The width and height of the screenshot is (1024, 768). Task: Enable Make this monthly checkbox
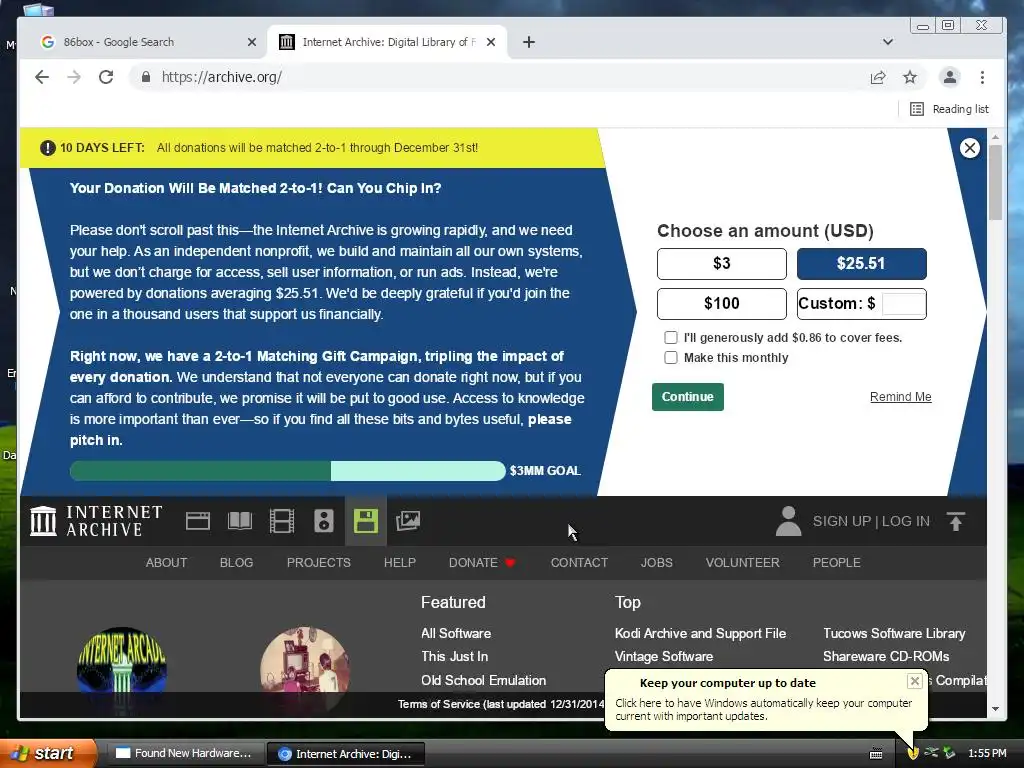click(x=671, y=358)
